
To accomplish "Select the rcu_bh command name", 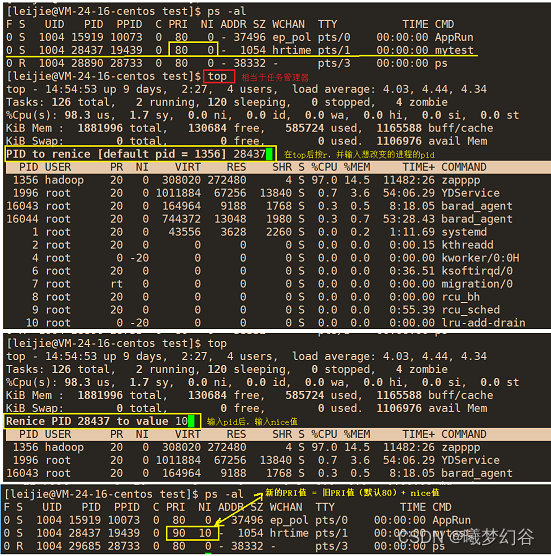I will click(461, 297).
